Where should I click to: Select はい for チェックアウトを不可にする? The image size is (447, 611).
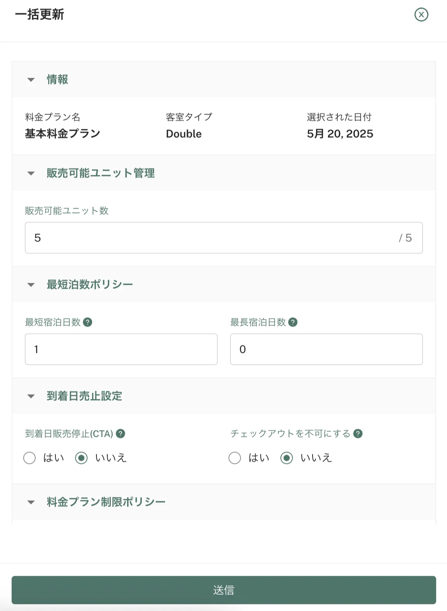(235, 458)
